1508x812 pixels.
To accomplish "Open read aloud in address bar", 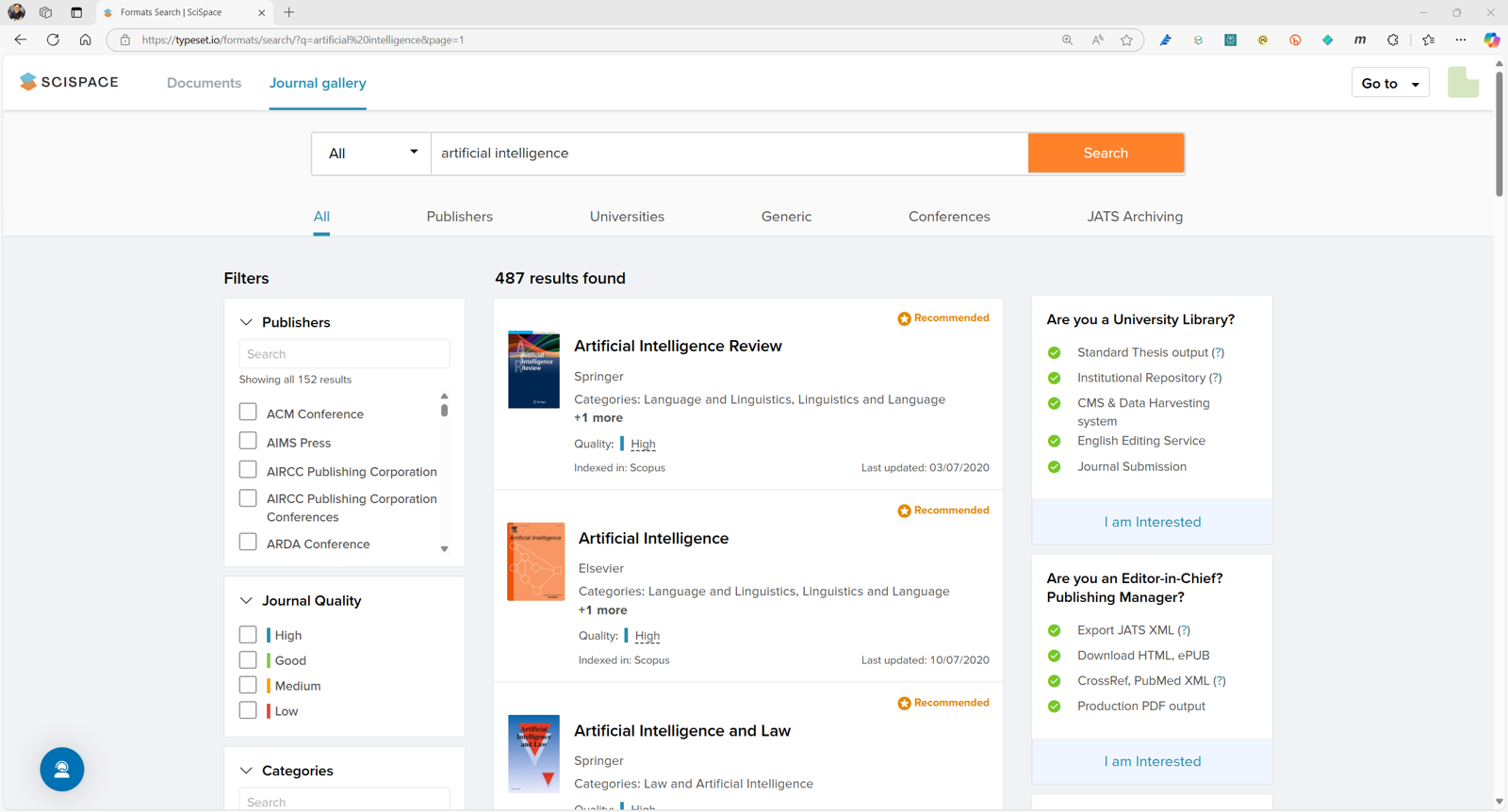I will click(x=1097, y=40).
